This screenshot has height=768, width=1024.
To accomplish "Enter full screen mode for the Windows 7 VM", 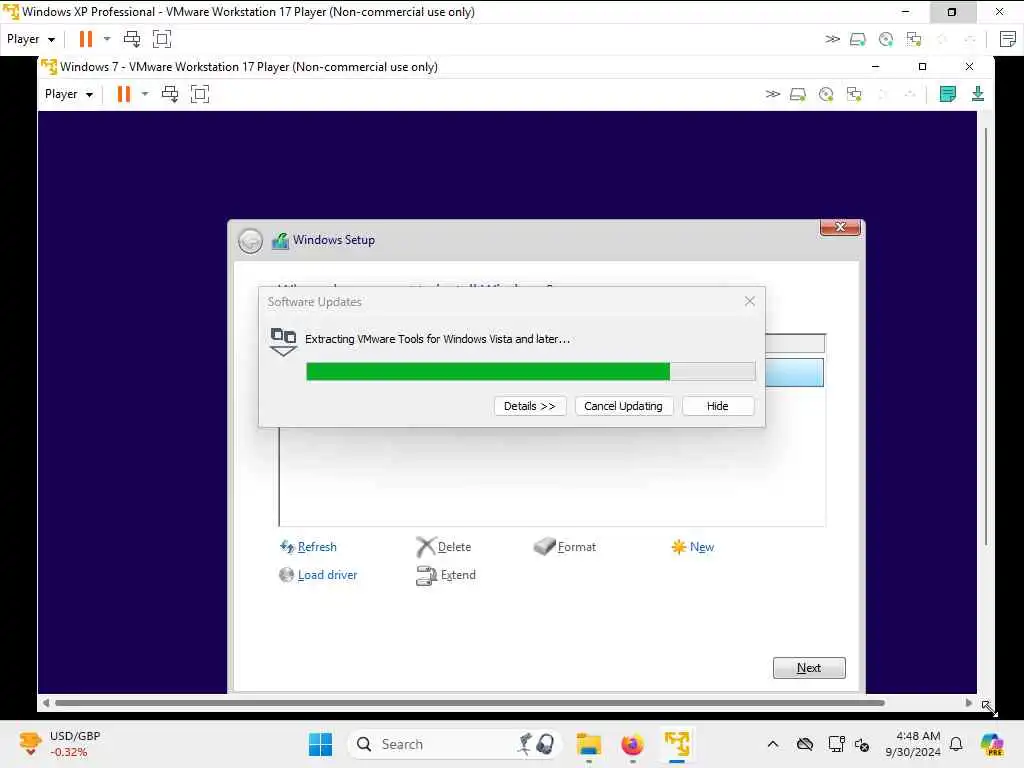I will pos(199,94).
